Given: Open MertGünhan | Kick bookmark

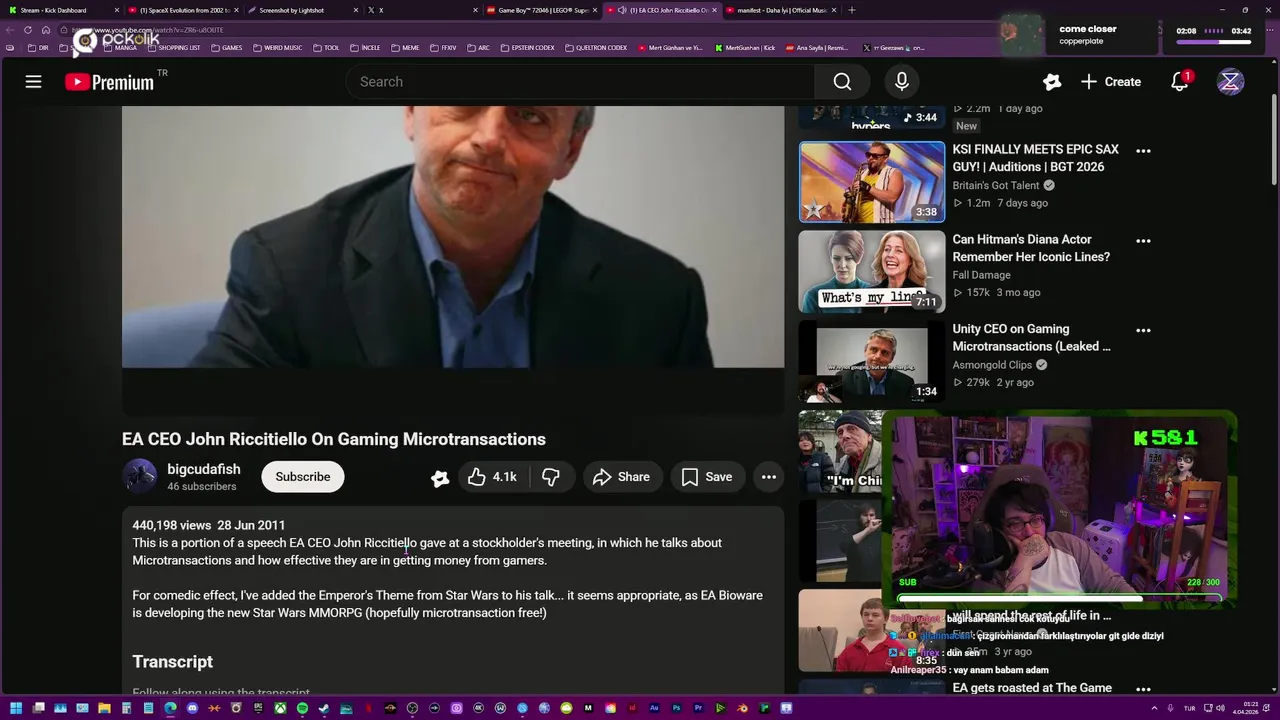Looking at the screenshot, I should point(745,48).
